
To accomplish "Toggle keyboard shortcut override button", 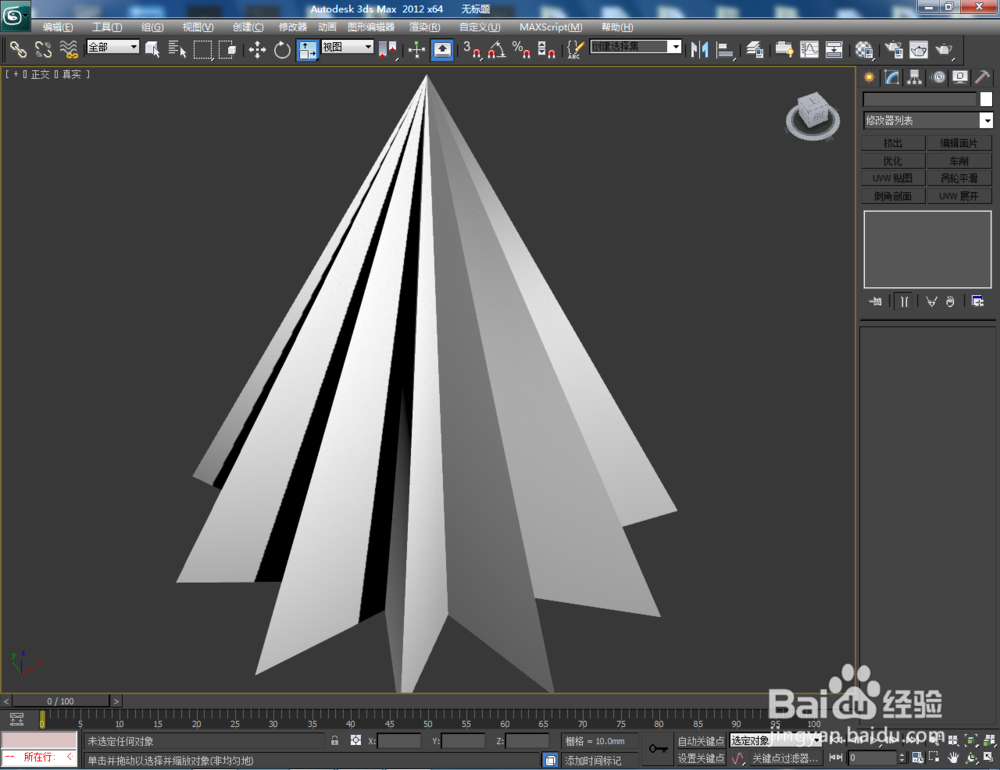I will click(442, 50).
